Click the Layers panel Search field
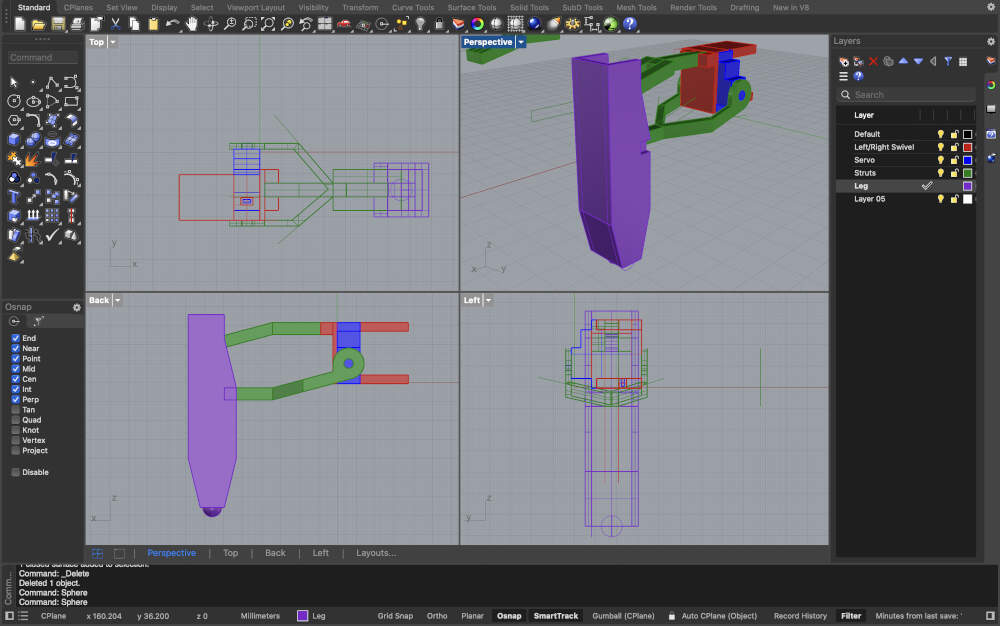This screenshot has width=1000, height=626. tap(906, 95)
